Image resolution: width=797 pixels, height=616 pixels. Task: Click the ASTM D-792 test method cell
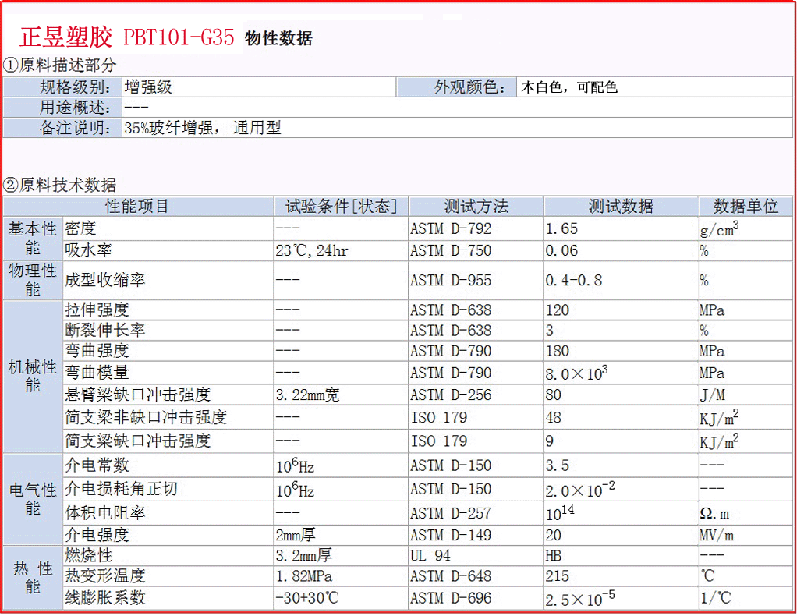pos(451,229)
